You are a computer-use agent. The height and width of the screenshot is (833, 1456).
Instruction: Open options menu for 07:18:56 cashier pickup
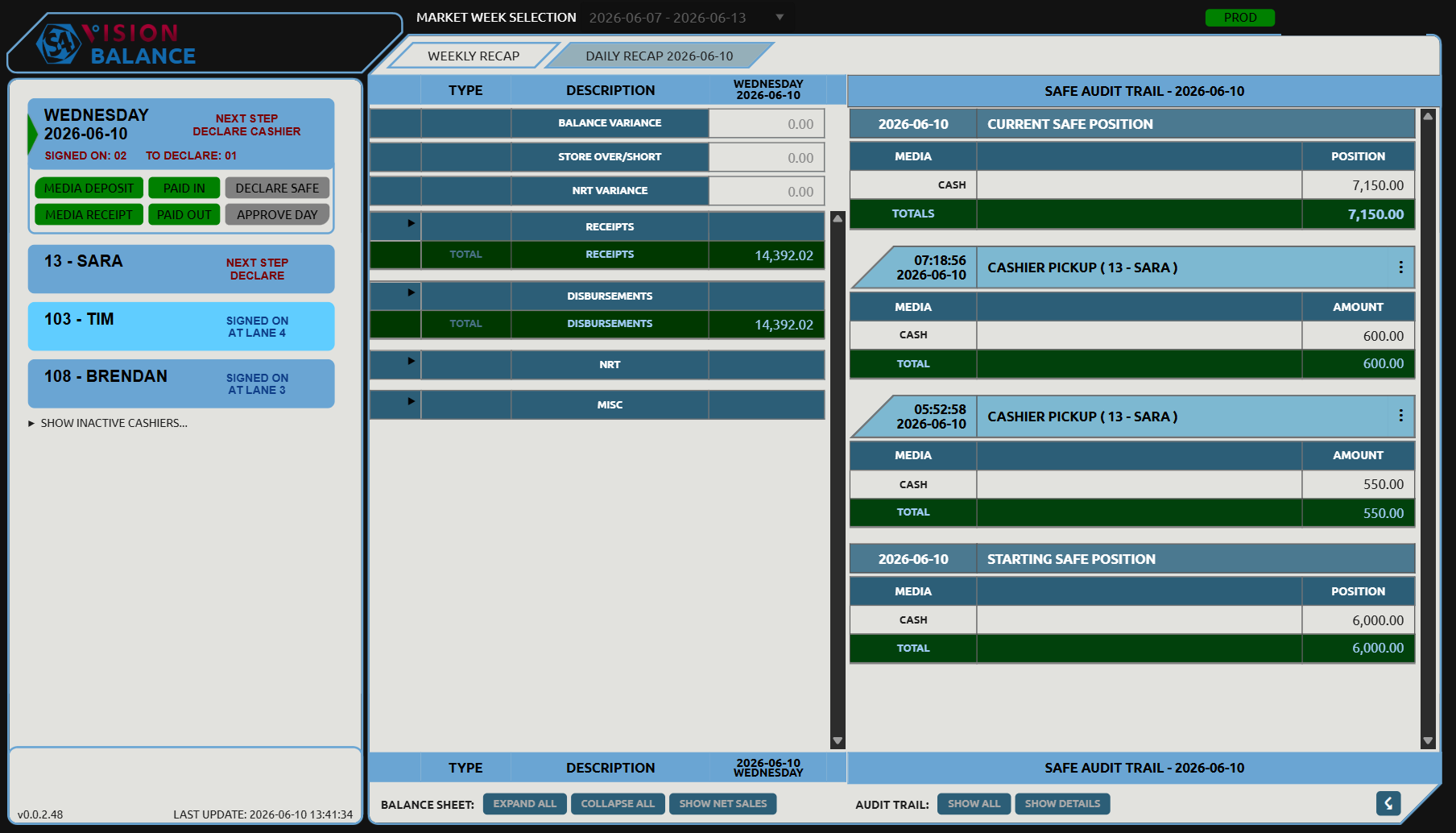click(1400, 267)
